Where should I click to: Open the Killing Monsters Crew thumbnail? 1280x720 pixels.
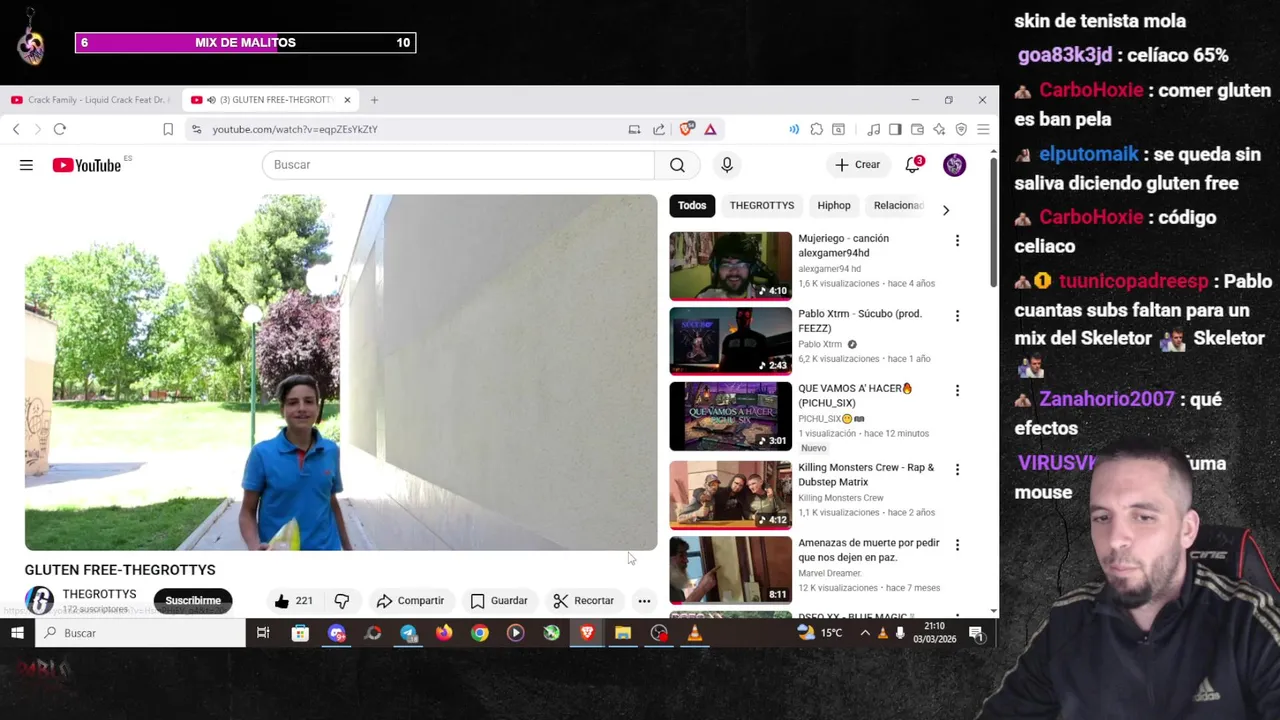click(730, 495)
